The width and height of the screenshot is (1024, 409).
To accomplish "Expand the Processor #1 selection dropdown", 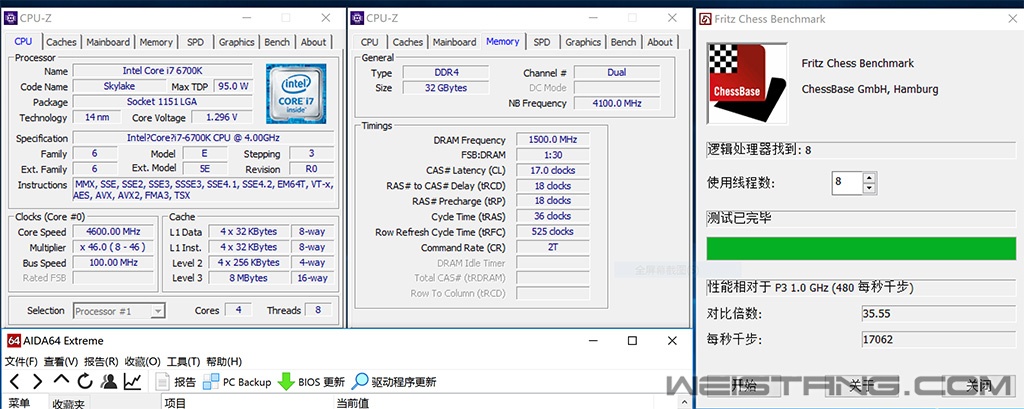I will click(158, 311).
